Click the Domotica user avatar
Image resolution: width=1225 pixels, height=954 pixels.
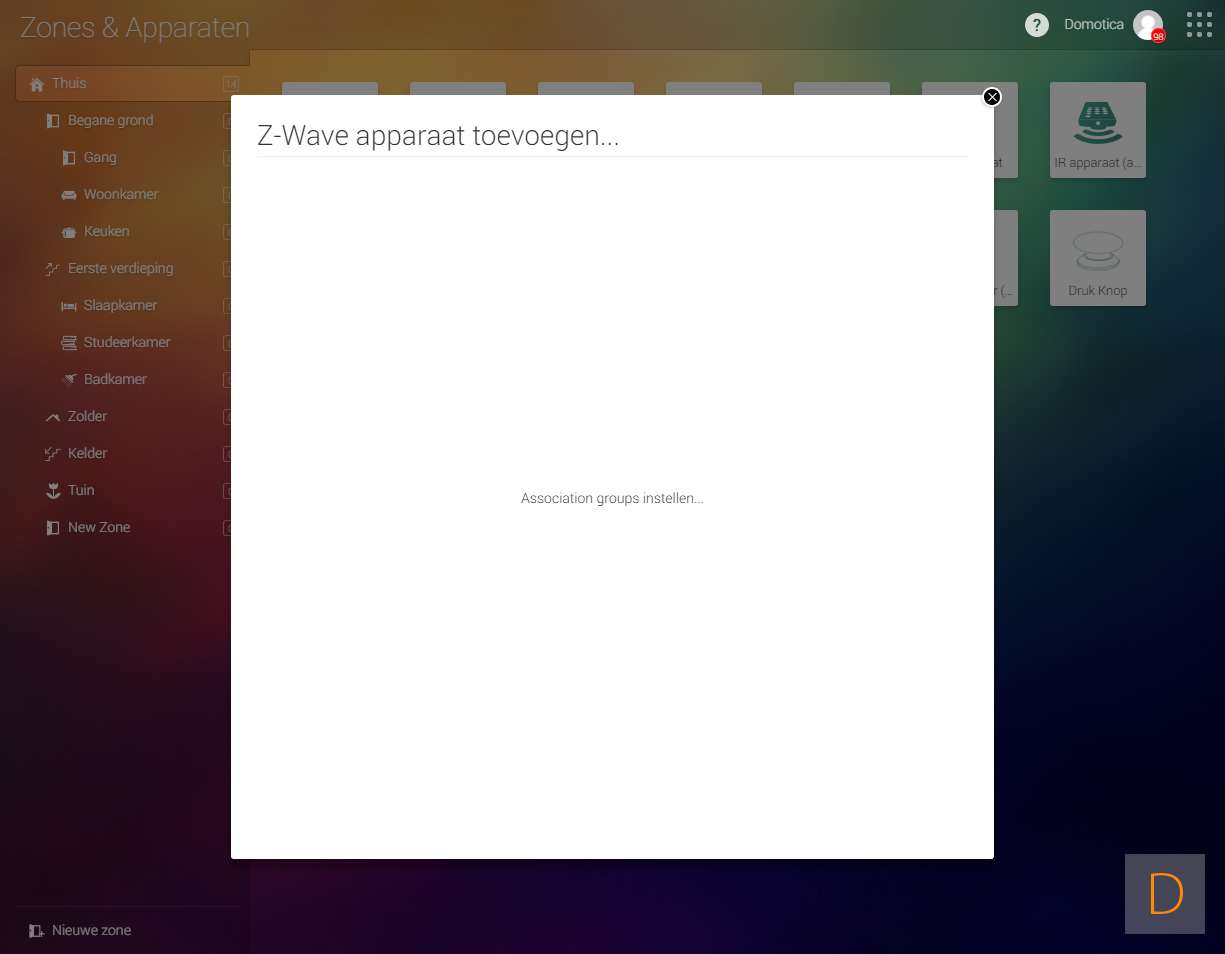pyautogui.click(x=1147, y=25)
